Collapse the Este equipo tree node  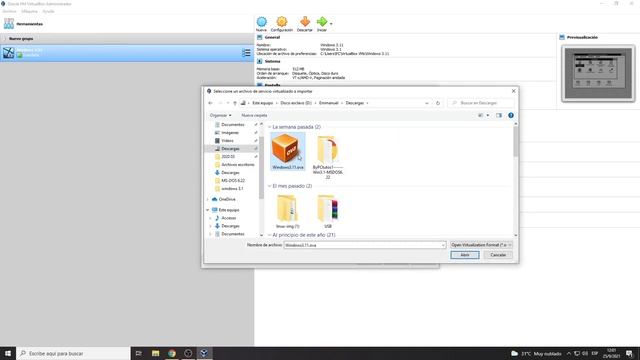208,210
